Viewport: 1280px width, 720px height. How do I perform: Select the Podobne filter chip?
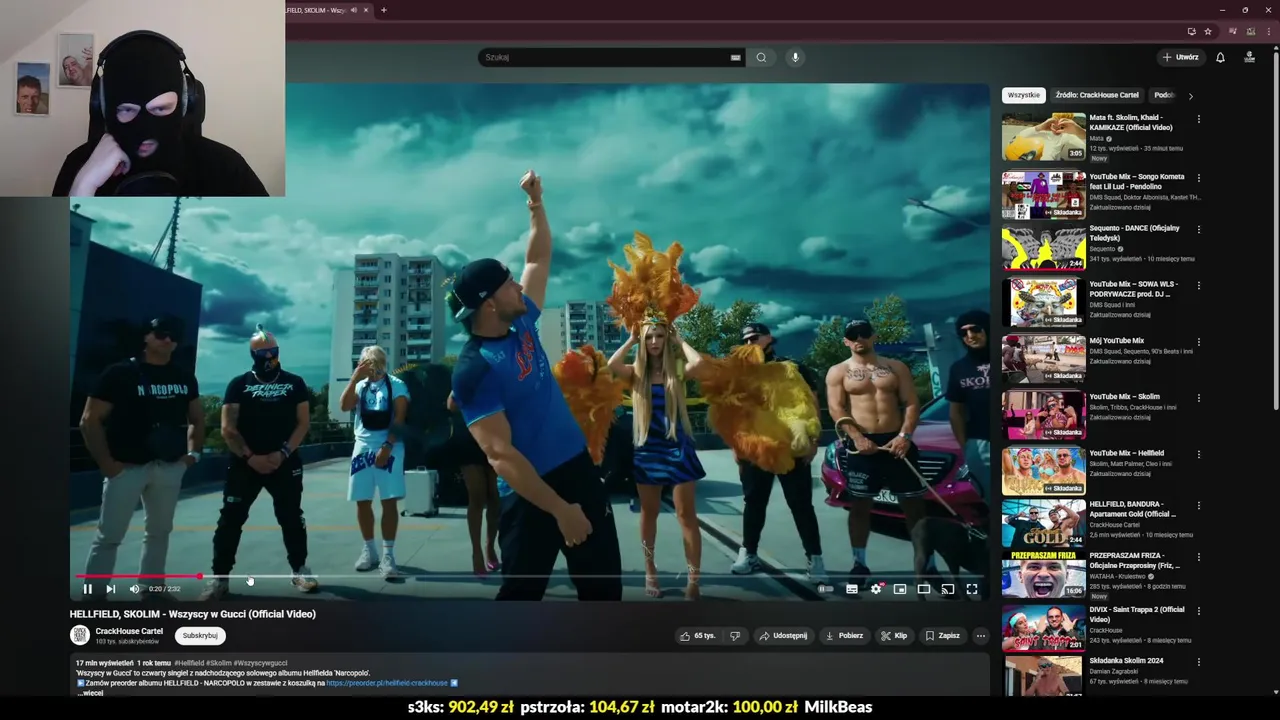(x=1164, y=95)
